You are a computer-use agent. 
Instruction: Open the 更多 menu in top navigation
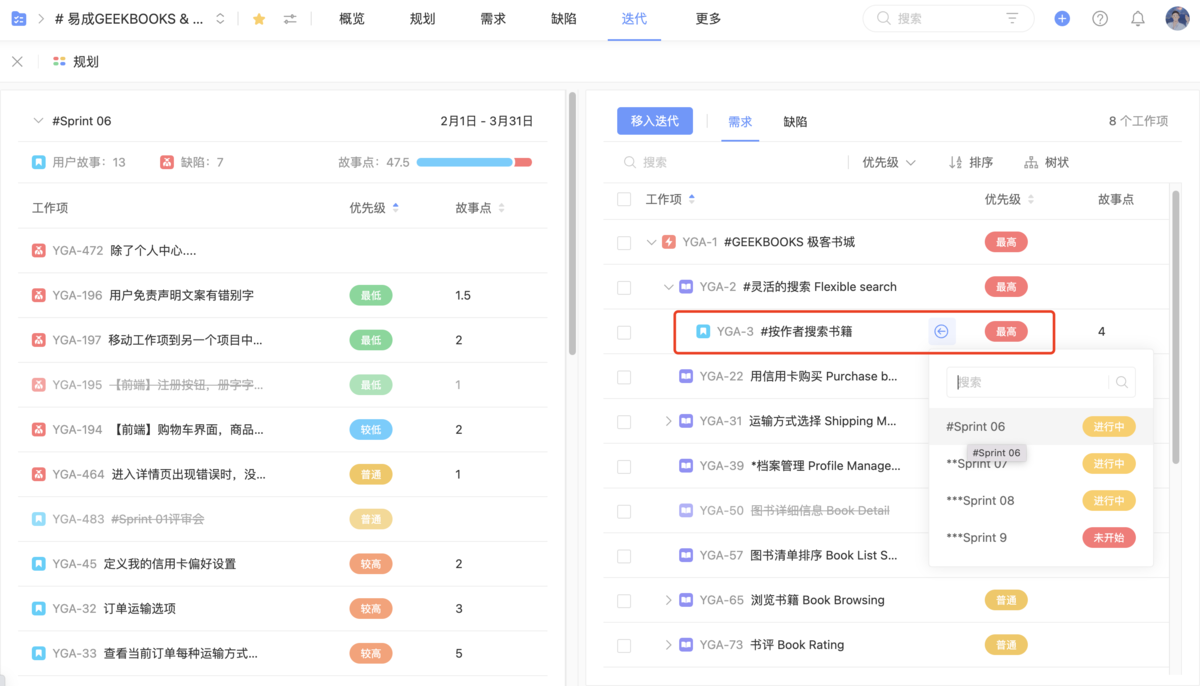[x=707, y=18]
